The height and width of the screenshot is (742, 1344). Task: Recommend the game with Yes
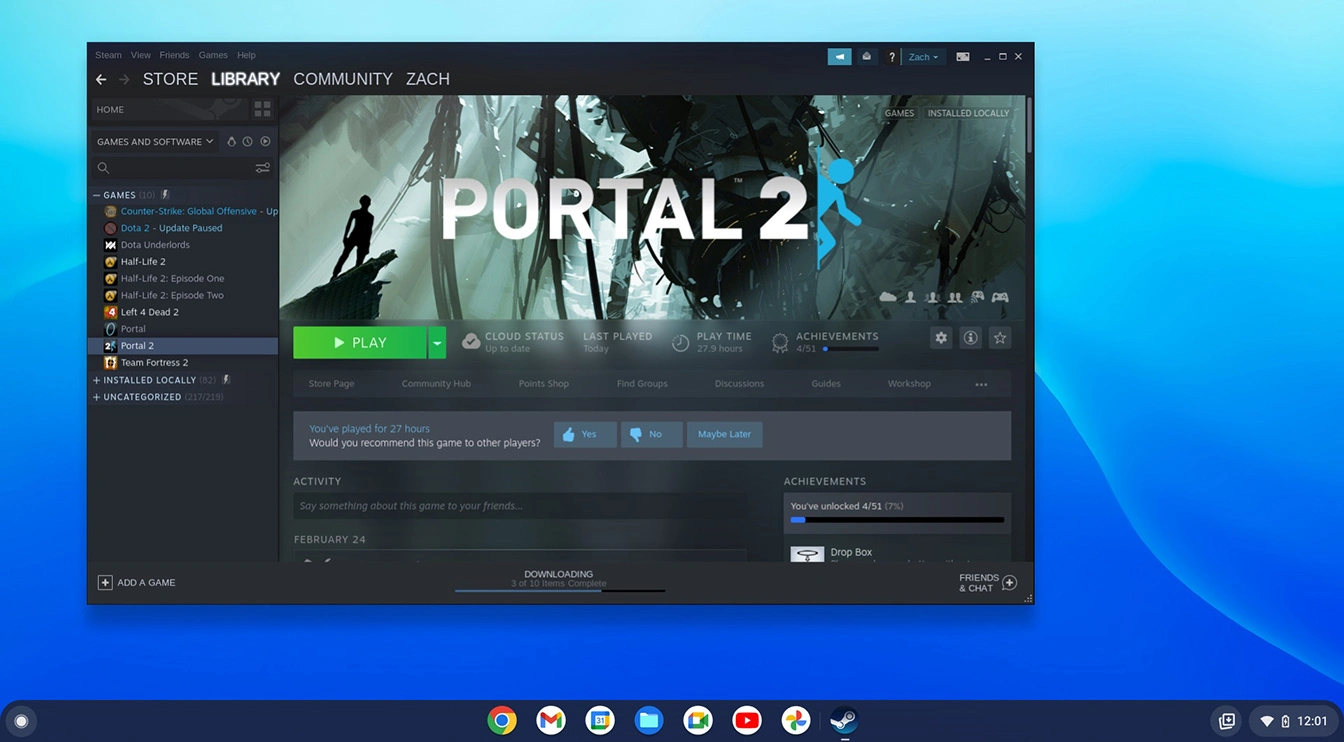pos(585,434)
